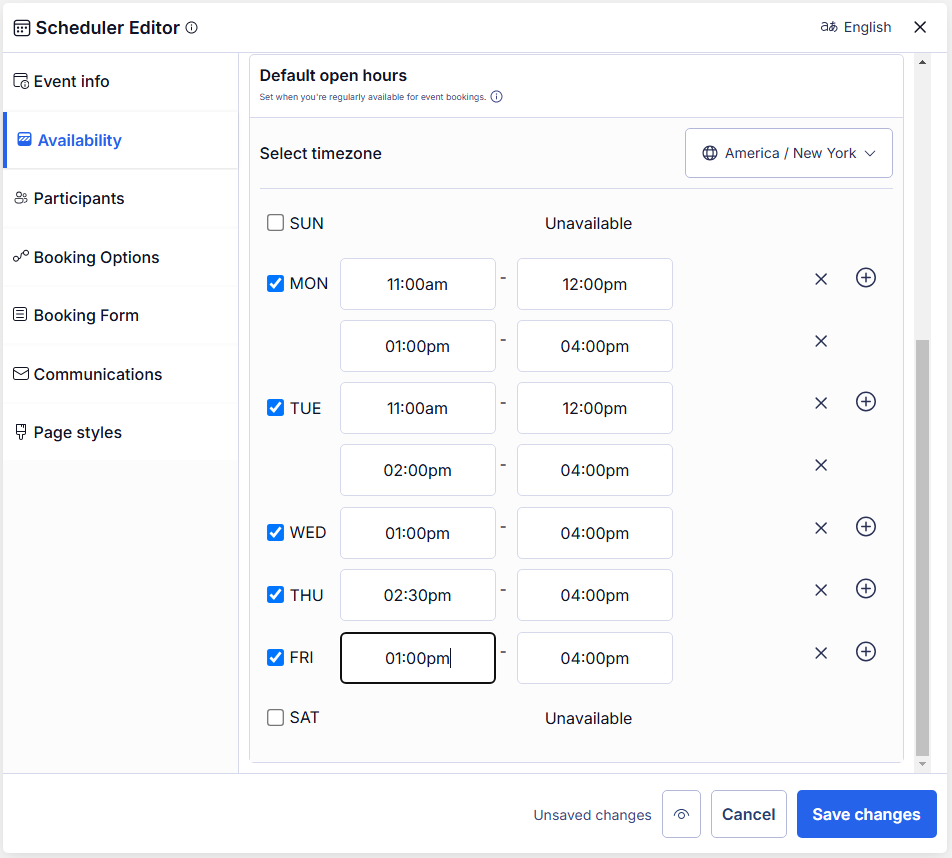Viewport: 952px width, 858px height.
Task: Click the Save changes button
Action: tap(866, 814)
